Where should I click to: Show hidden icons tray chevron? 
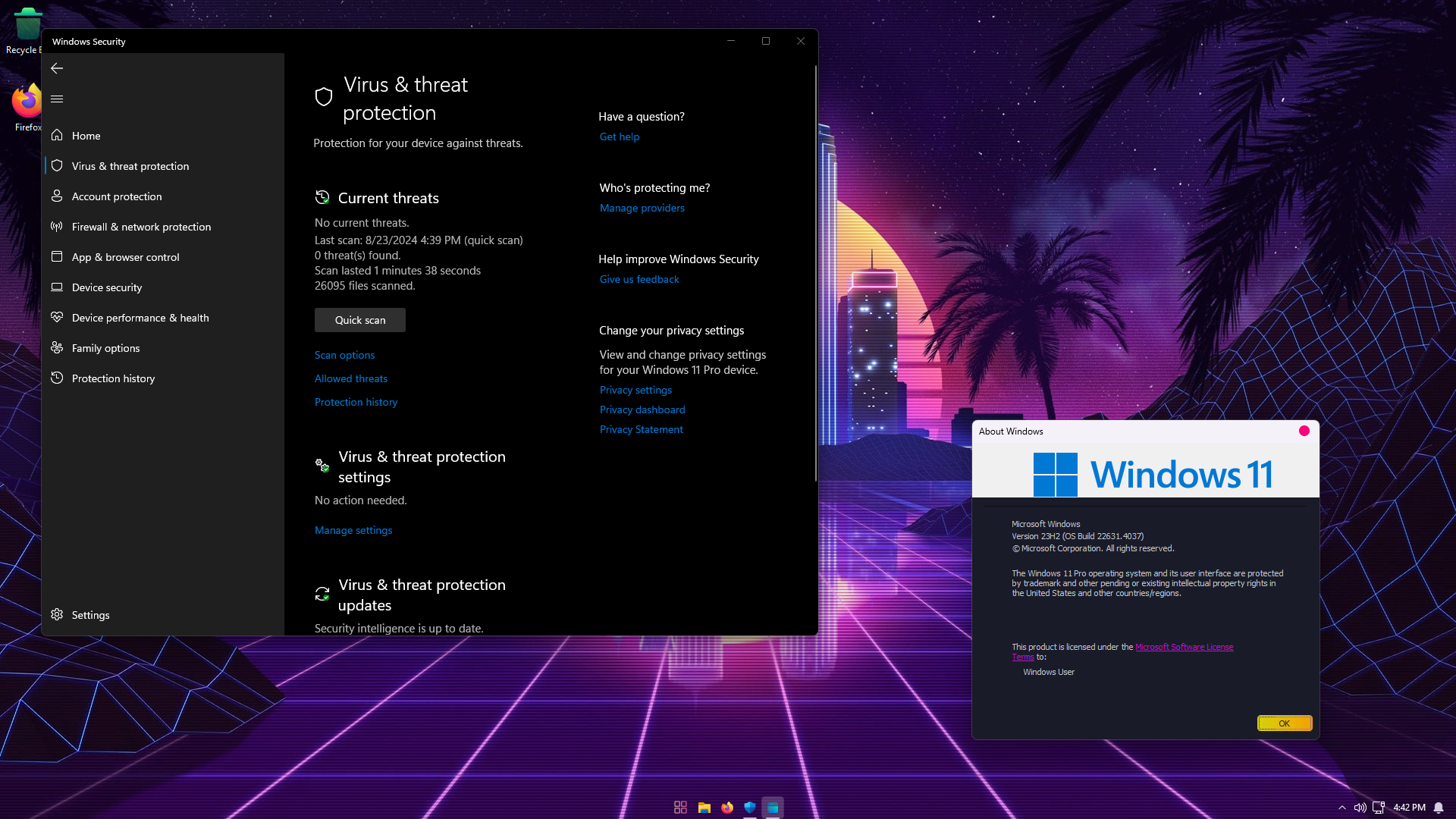click(1342, 808)
